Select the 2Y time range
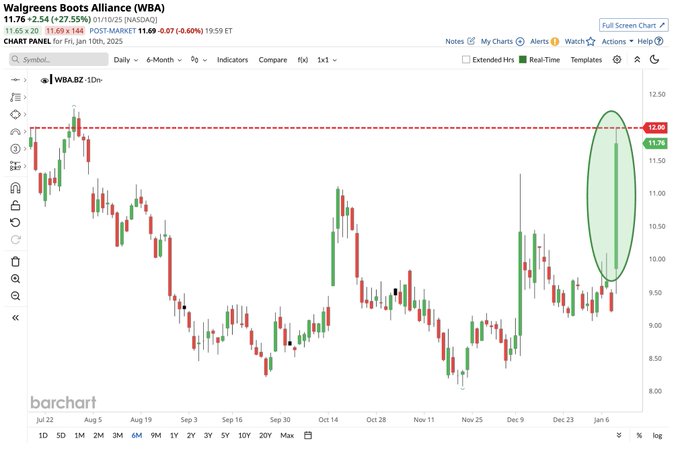 [x=191, y=436]
